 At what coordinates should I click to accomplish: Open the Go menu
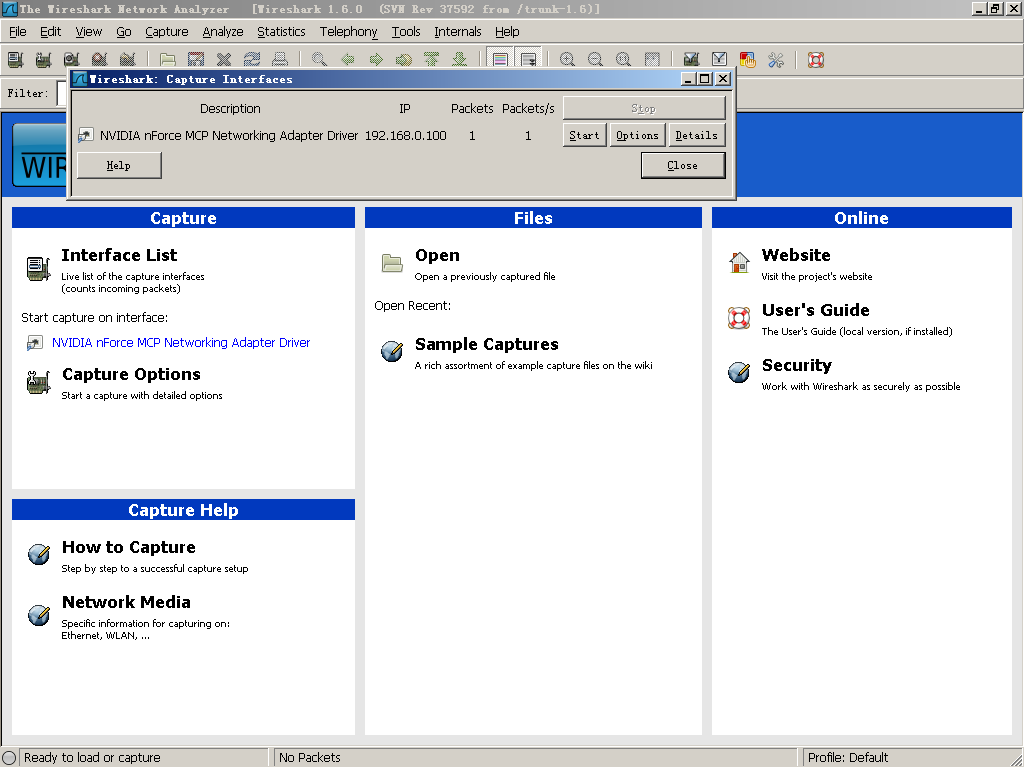point(123,31)
